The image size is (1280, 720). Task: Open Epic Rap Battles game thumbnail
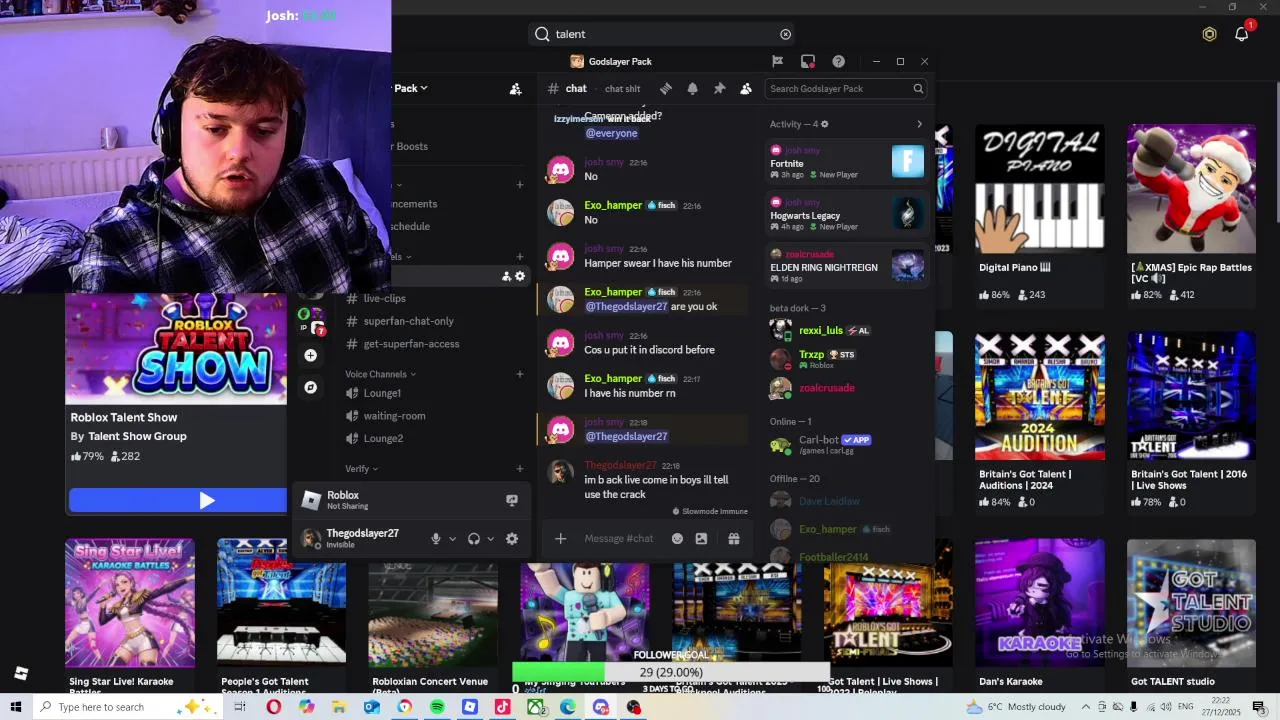[1191, 188]
